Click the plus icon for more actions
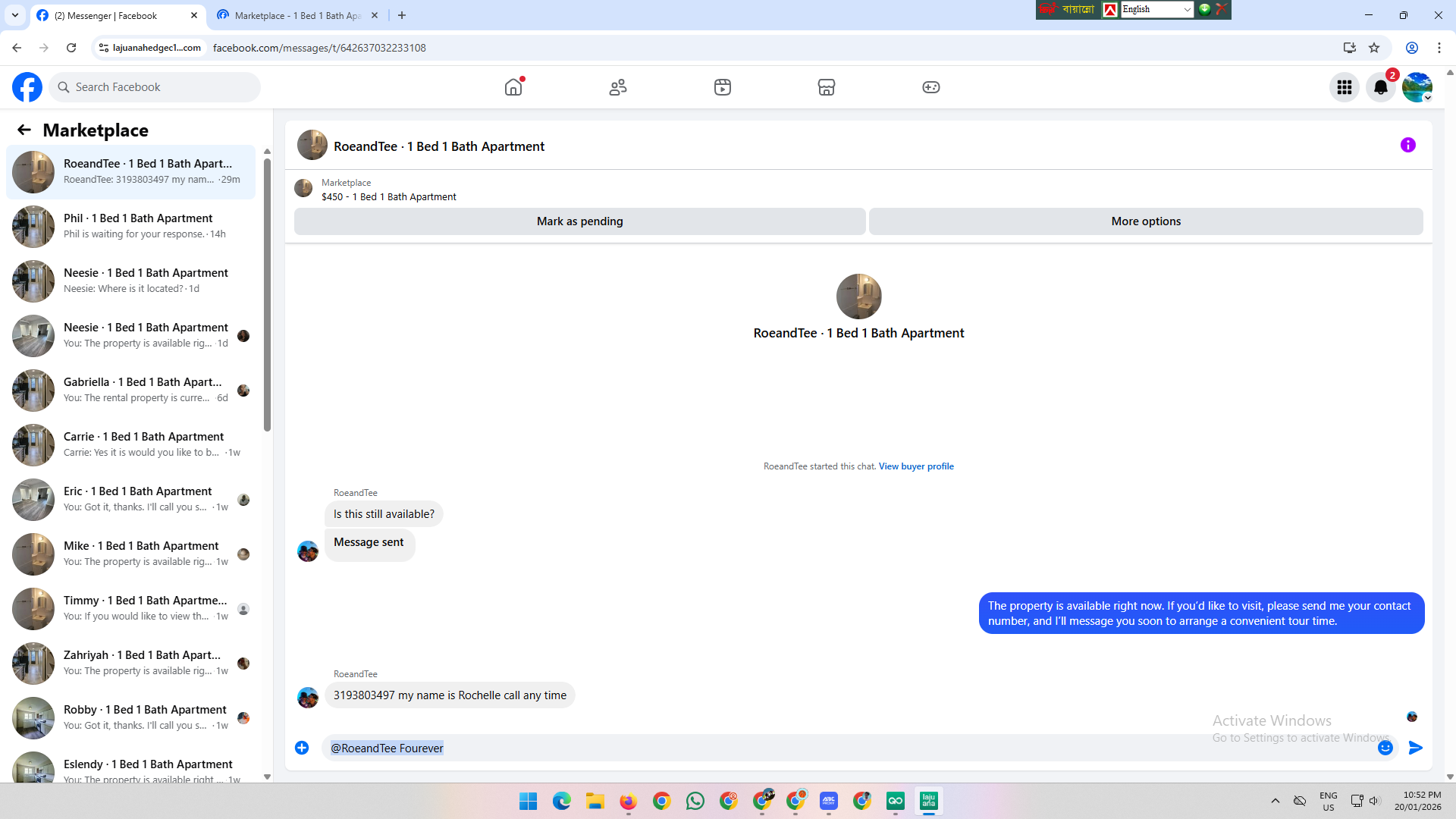This screenshot has width=1456, height=819. pyautogui.click(x=302, y=748)
